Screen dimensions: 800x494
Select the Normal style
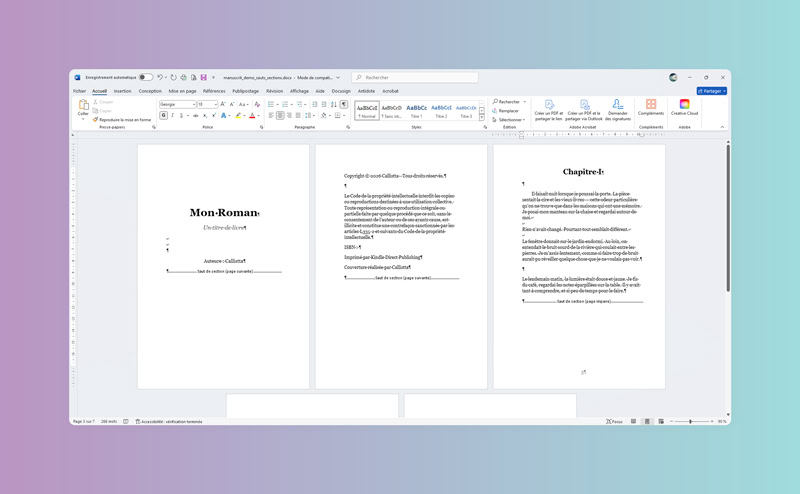point(367,110)
